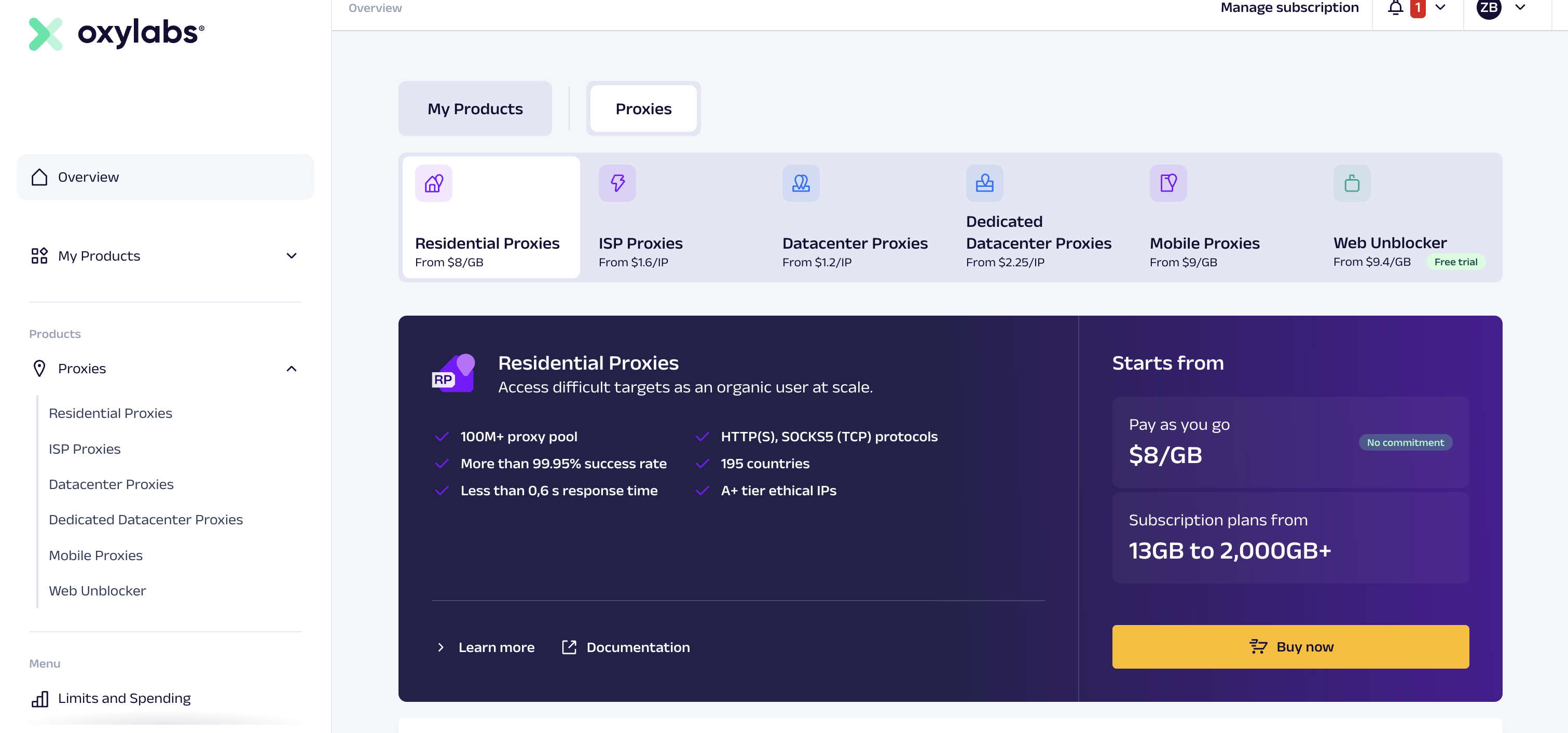Open the user account dropdown arrow

[x=1520, y=7]
